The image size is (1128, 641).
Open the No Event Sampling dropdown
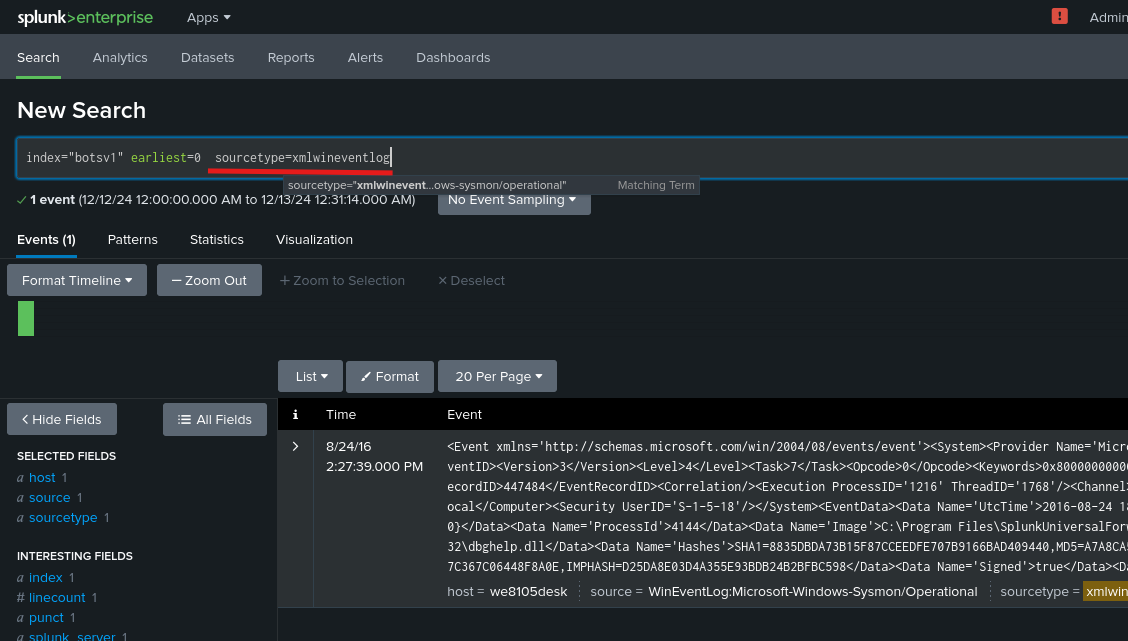514,200
